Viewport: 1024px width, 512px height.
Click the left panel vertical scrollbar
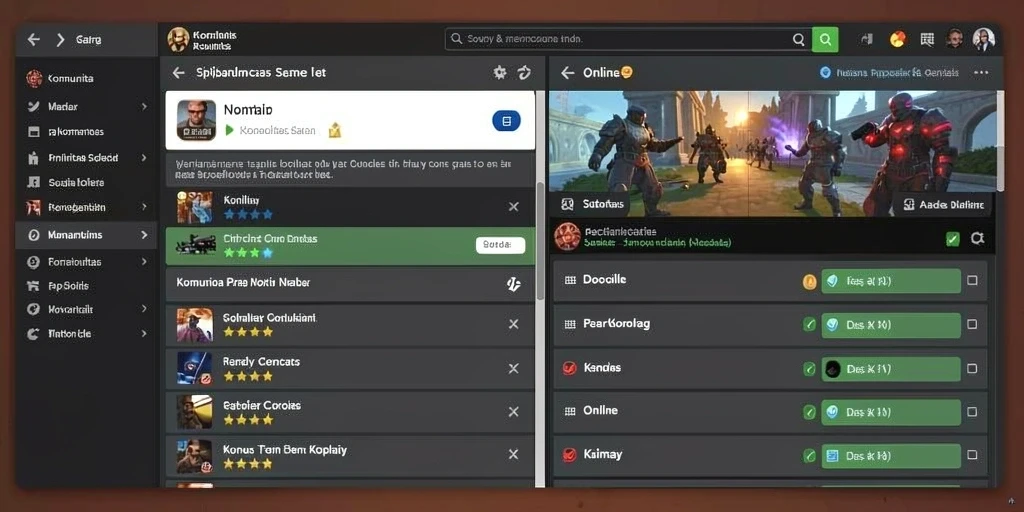pos(540,241)
